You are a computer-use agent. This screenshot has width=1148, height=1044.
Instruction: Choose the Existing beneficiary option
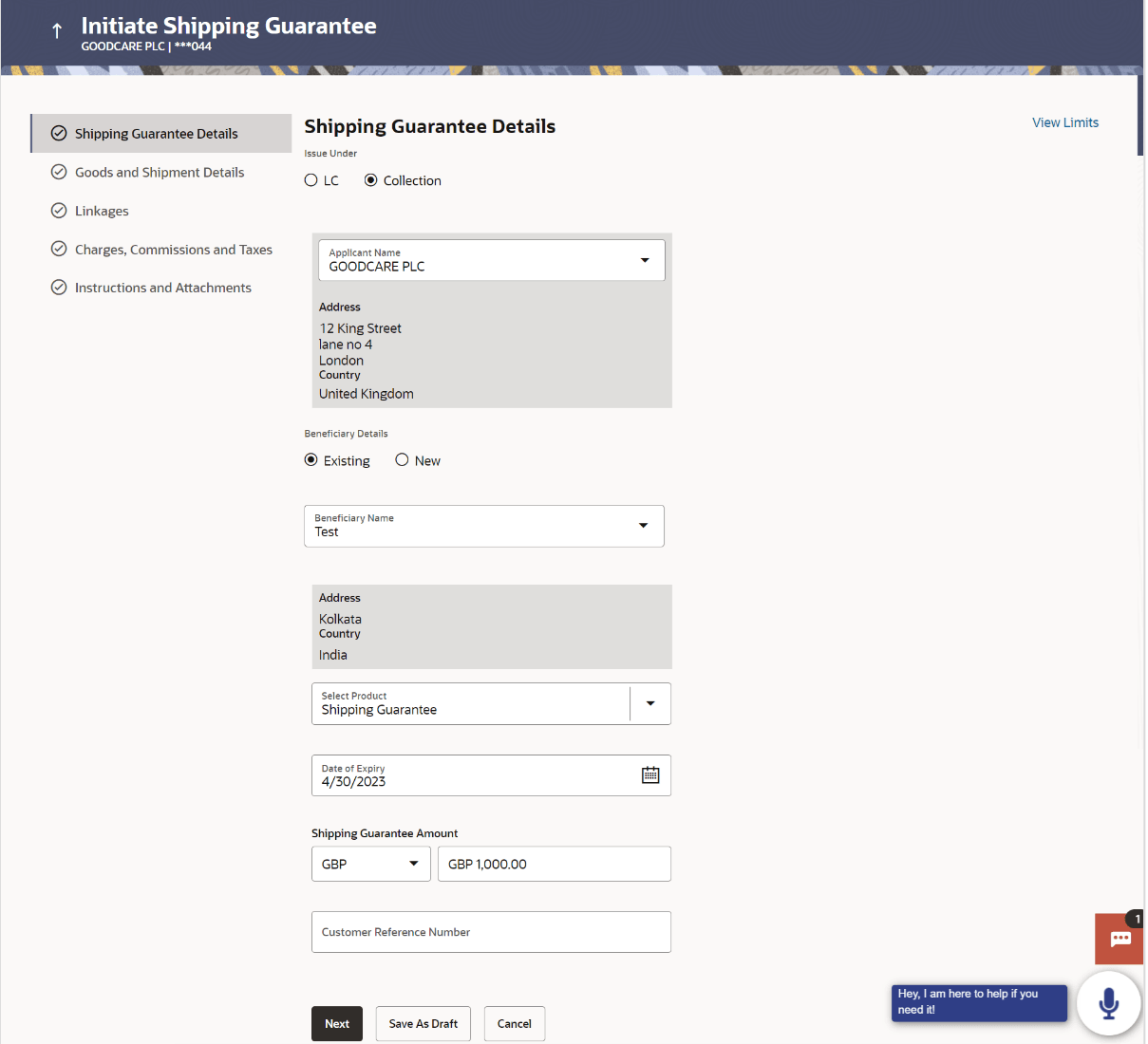click(x=311, y=458)
